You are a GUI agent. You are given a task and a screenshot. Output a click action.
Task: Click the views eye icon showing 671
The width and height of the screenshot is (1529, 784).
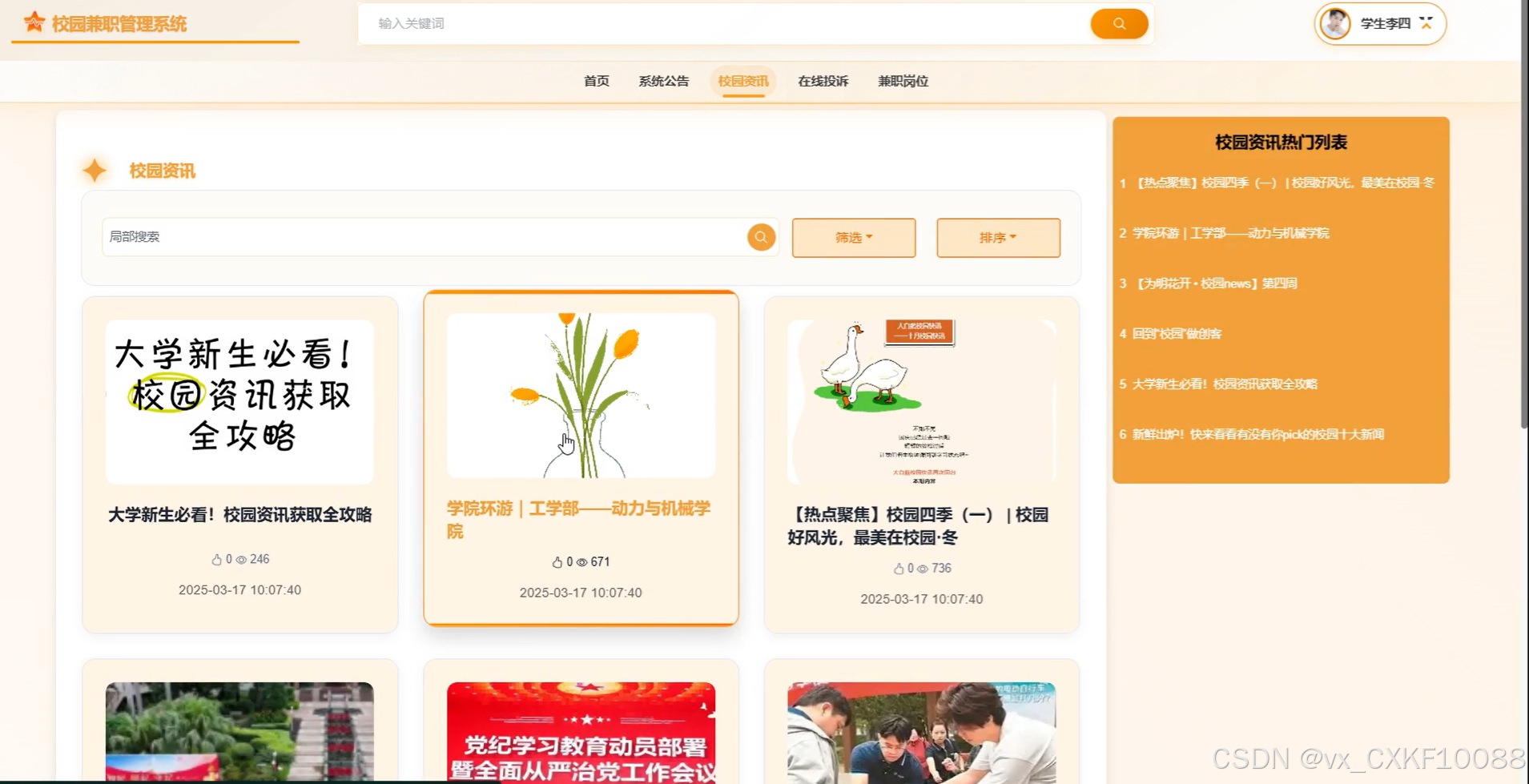click(582, 562)
